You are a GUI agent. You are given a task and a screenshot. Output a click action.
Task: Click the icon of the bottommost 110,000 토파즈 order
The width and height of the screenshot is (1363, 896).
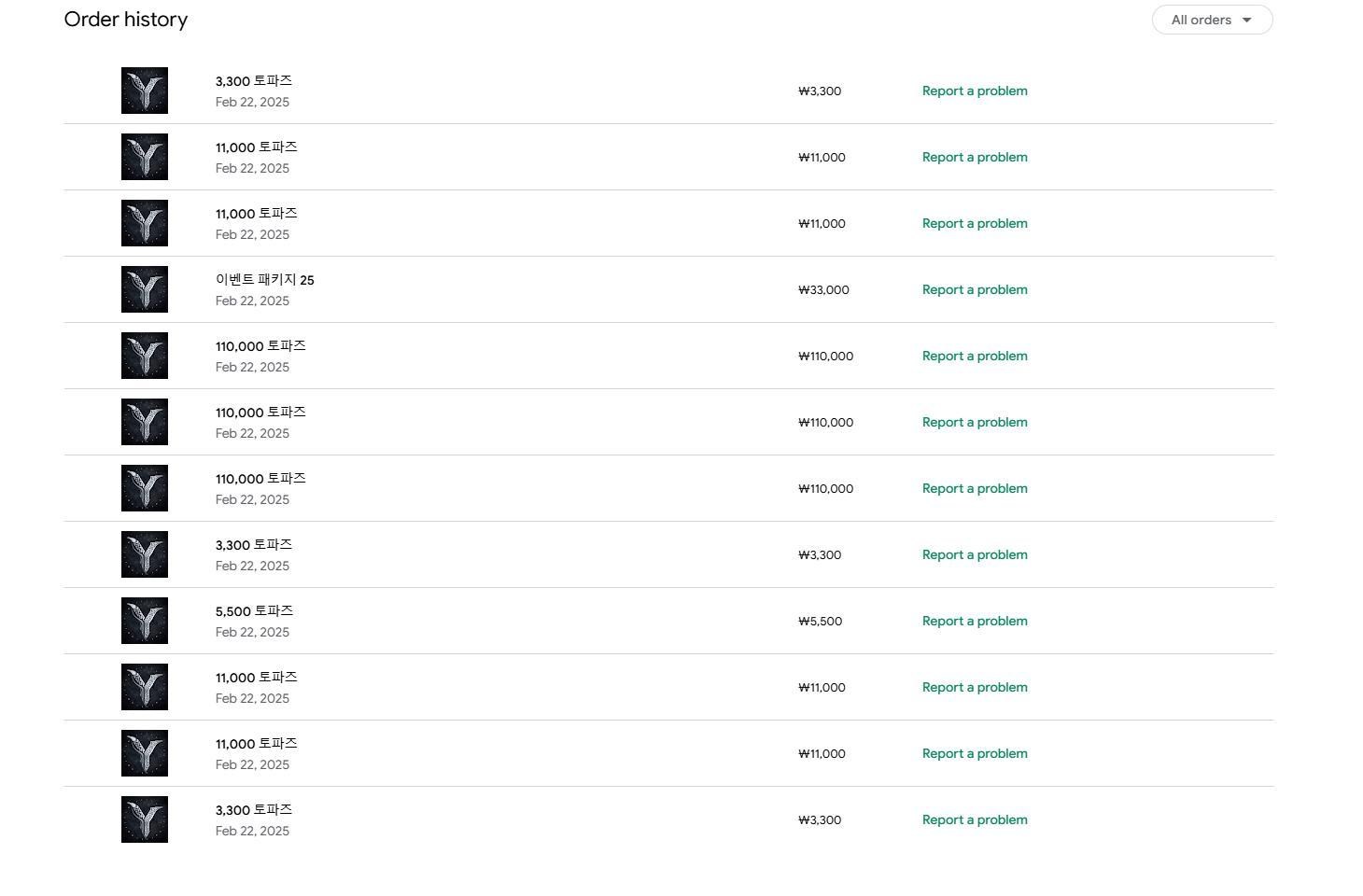point(145,488)
